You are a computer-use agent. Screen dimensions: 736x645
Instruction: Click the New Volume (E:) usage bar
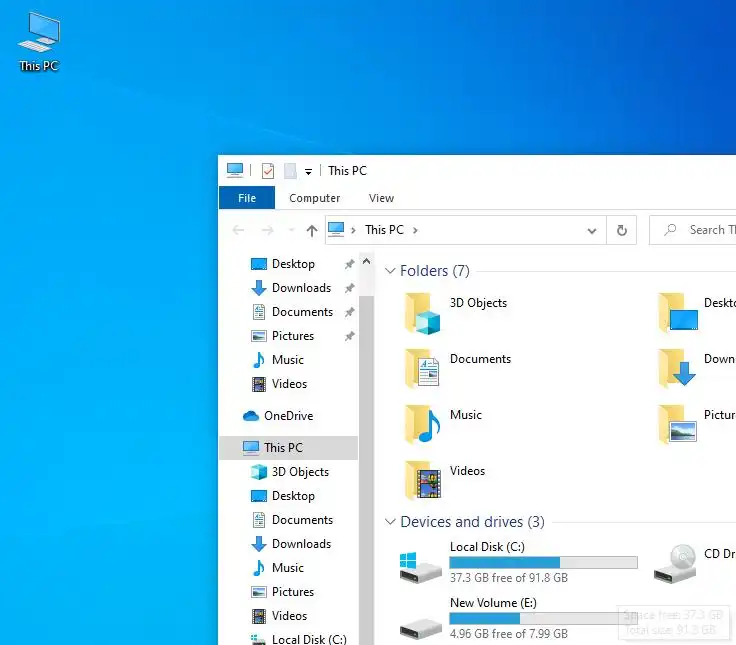pos(543,618)
